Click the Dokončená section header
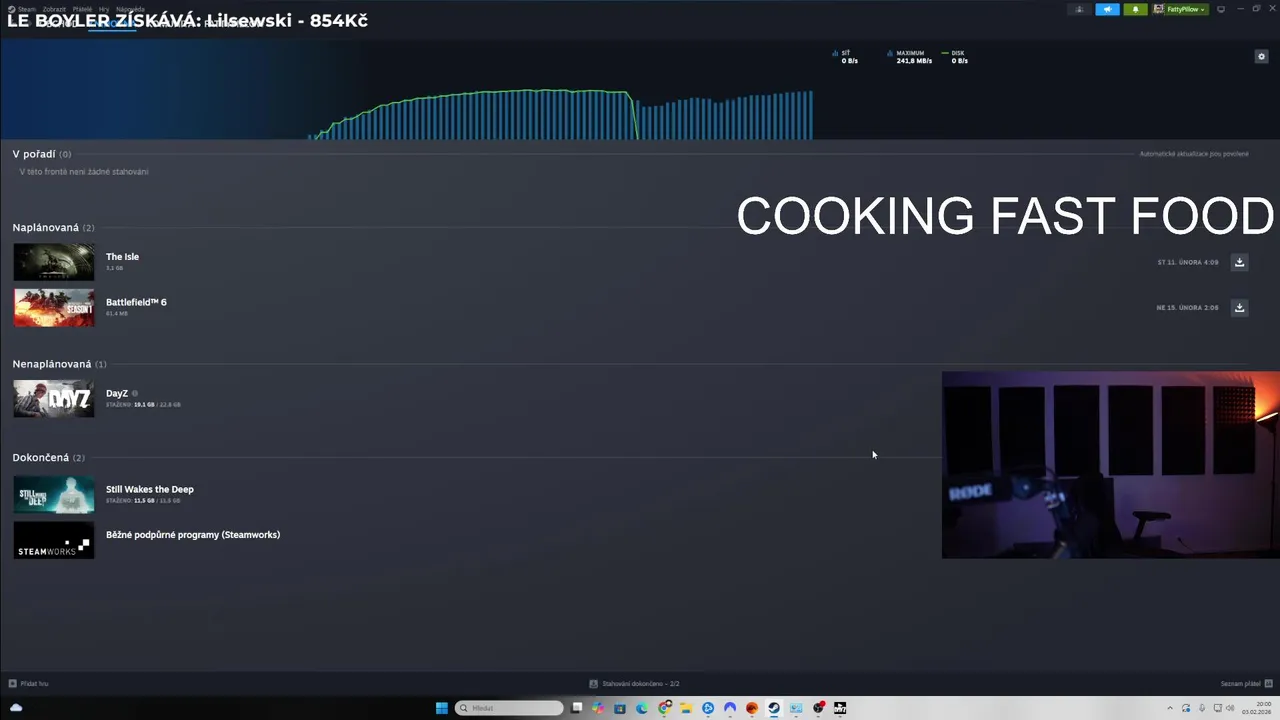Image resolution: width=1280 pixels, height=720 pixels. click(41, 457)
